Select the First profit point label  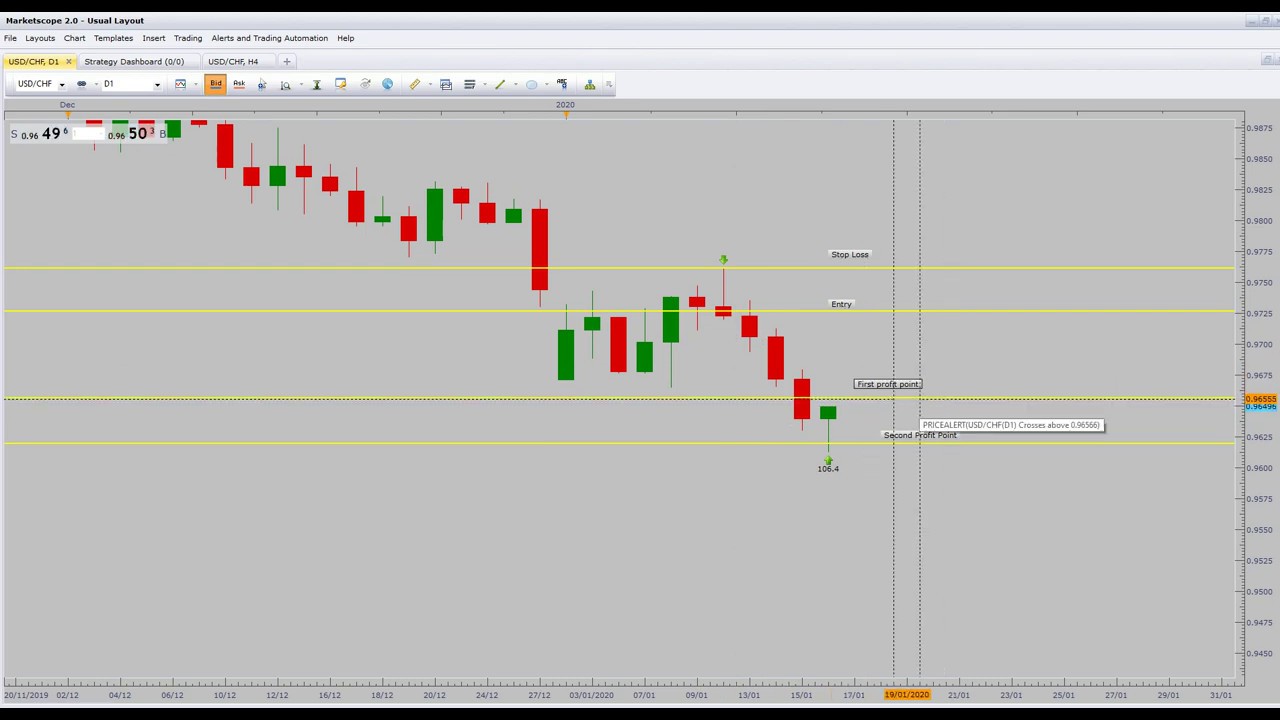(x=888, y=384)
